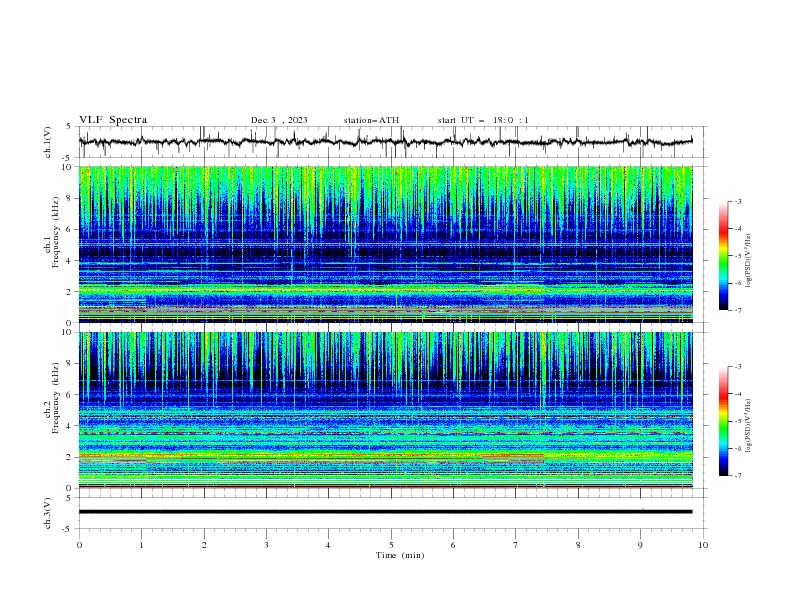Click time axis tick label "8"
This screenshot has height=612, width=792.
click(578, 545)
